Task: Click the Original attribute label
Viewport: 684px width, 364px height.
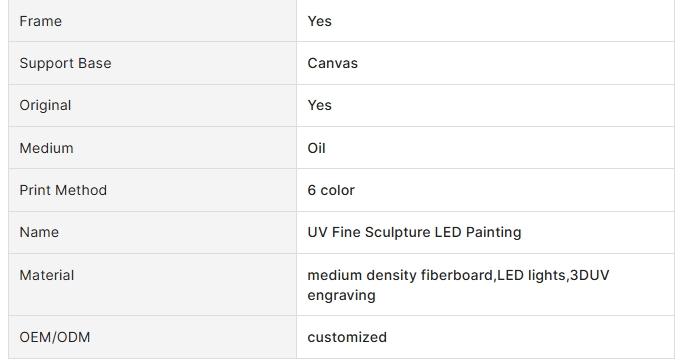Action: (45, 106)
